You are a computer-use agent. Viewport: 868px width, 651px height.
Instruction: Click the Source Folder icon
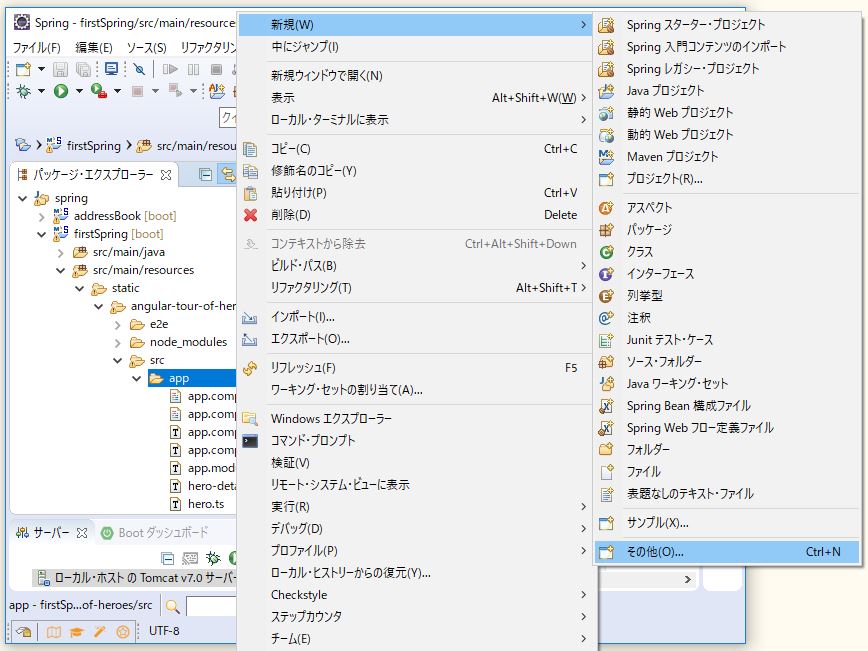pos(606,362)
